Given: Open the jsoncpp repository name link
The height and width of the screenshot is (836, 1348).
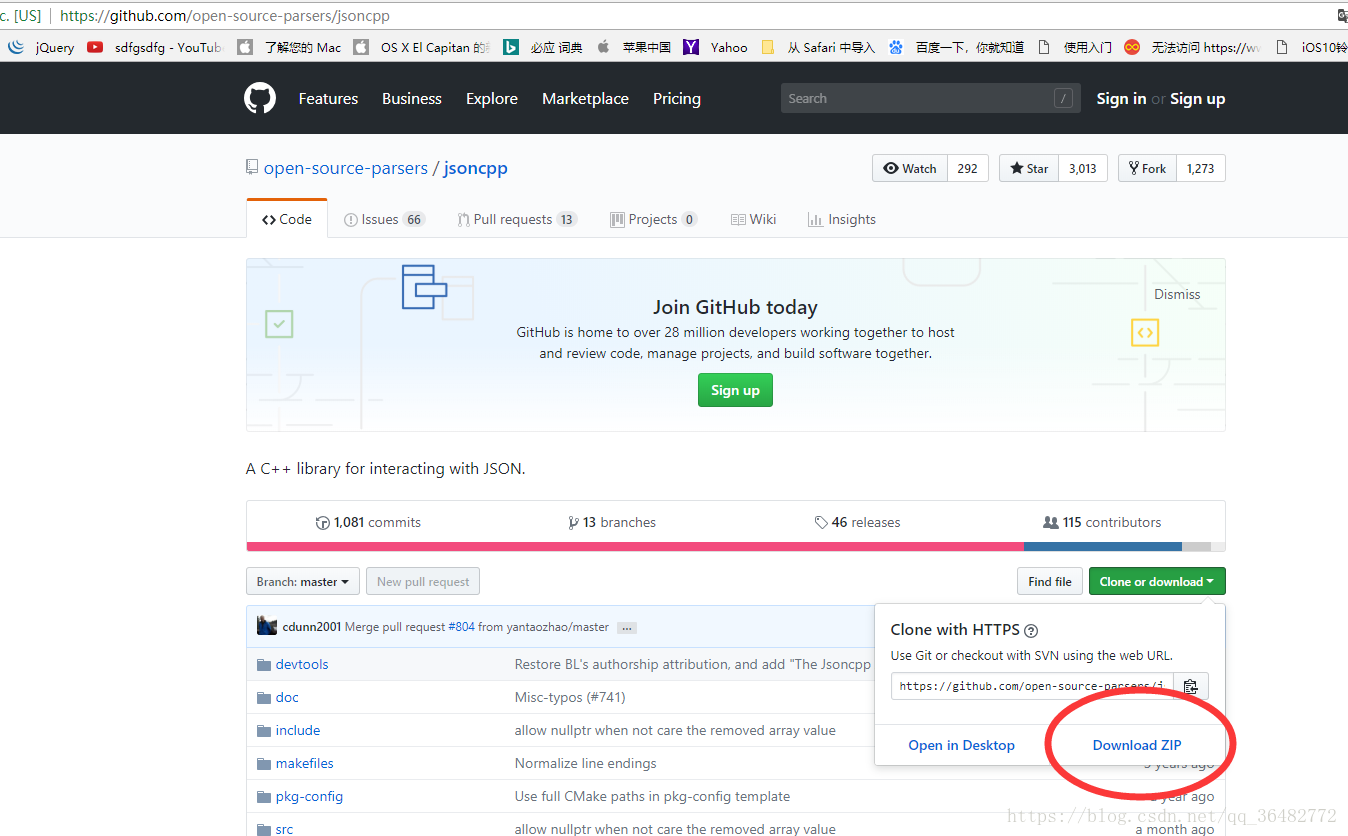Looking at the screenshot, I should point(476,168).
